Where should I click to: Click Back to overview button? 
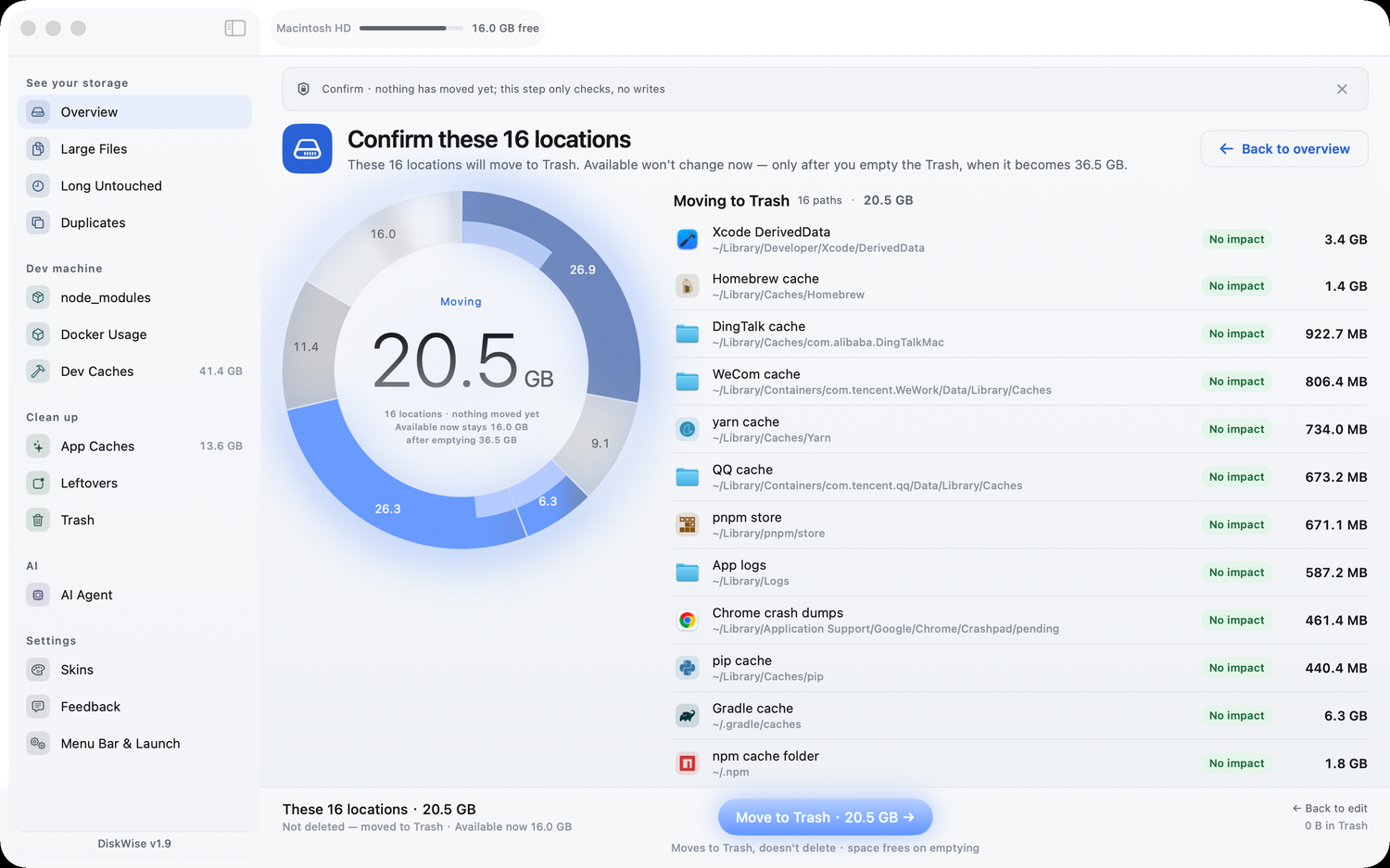pyautogui.click(x=1284, y=149)
